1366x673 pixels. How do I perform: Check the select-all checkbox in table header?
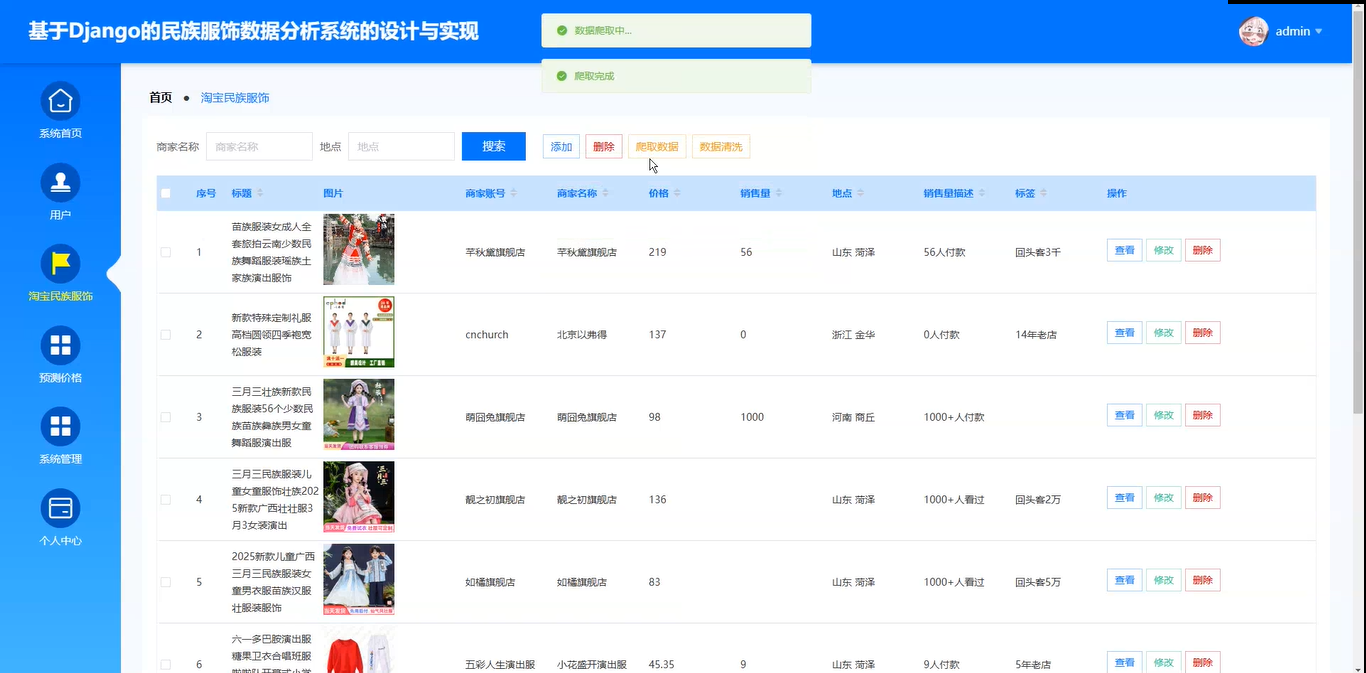tap(166, 193)
